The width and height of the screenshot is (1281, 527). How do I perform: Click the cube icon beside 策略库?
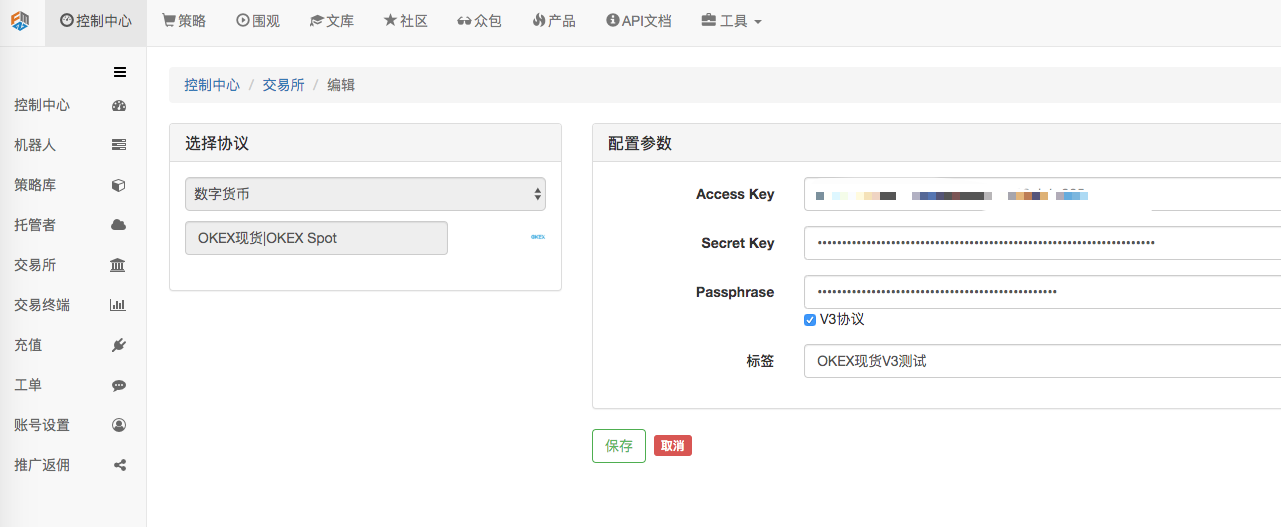[x=119, y=185]
